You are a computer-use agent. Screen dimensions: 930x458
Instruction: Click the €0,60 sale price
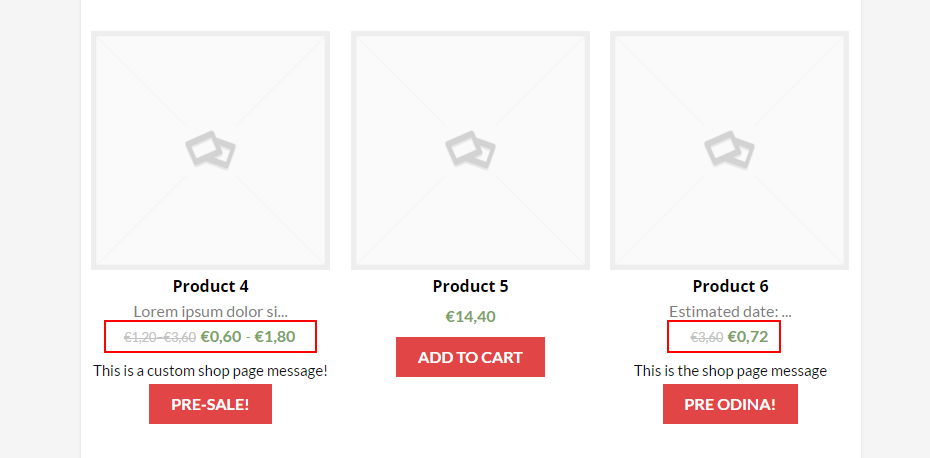click(221, 336)
